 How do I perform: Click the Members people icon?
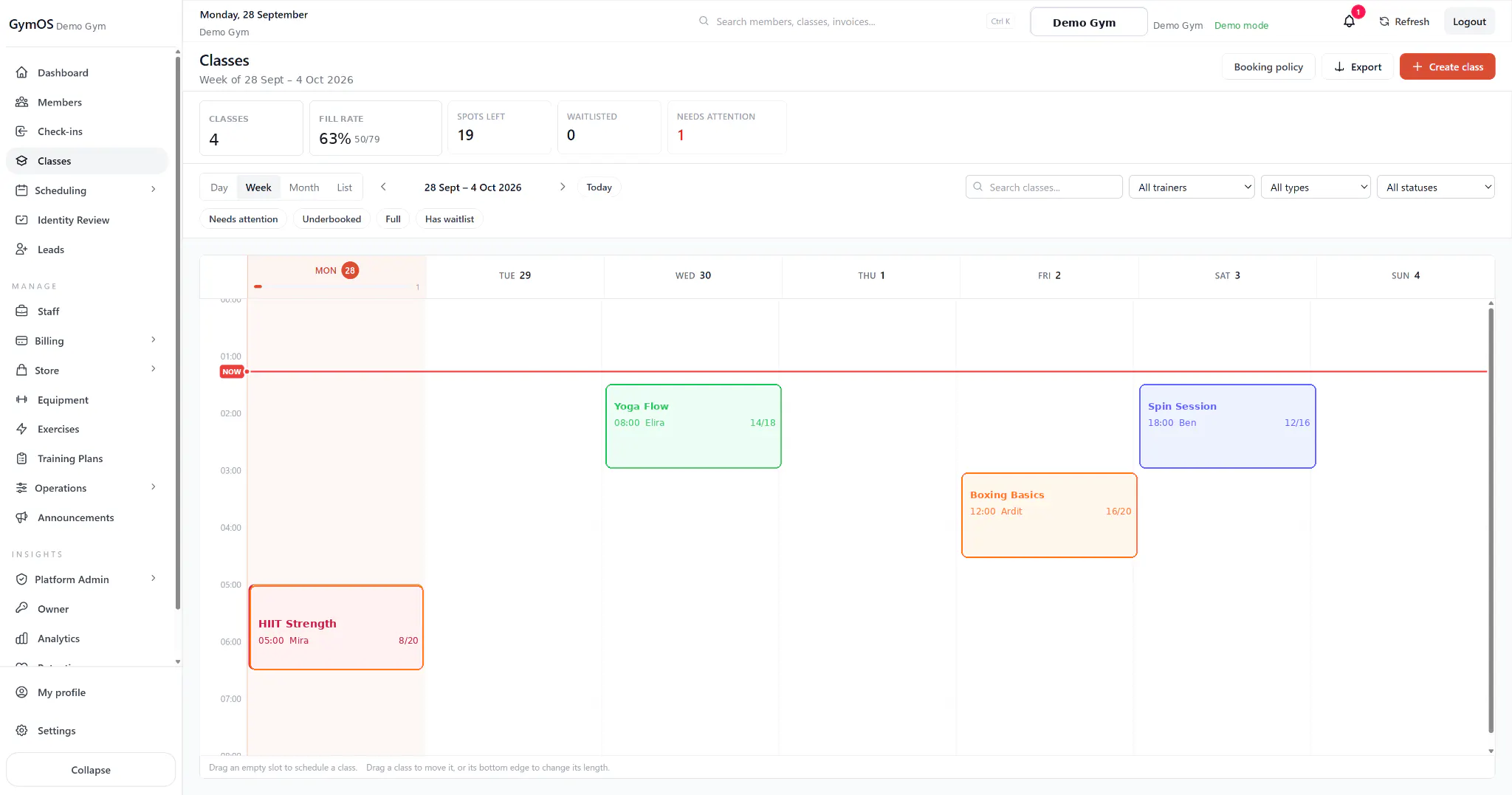point(22,102)
